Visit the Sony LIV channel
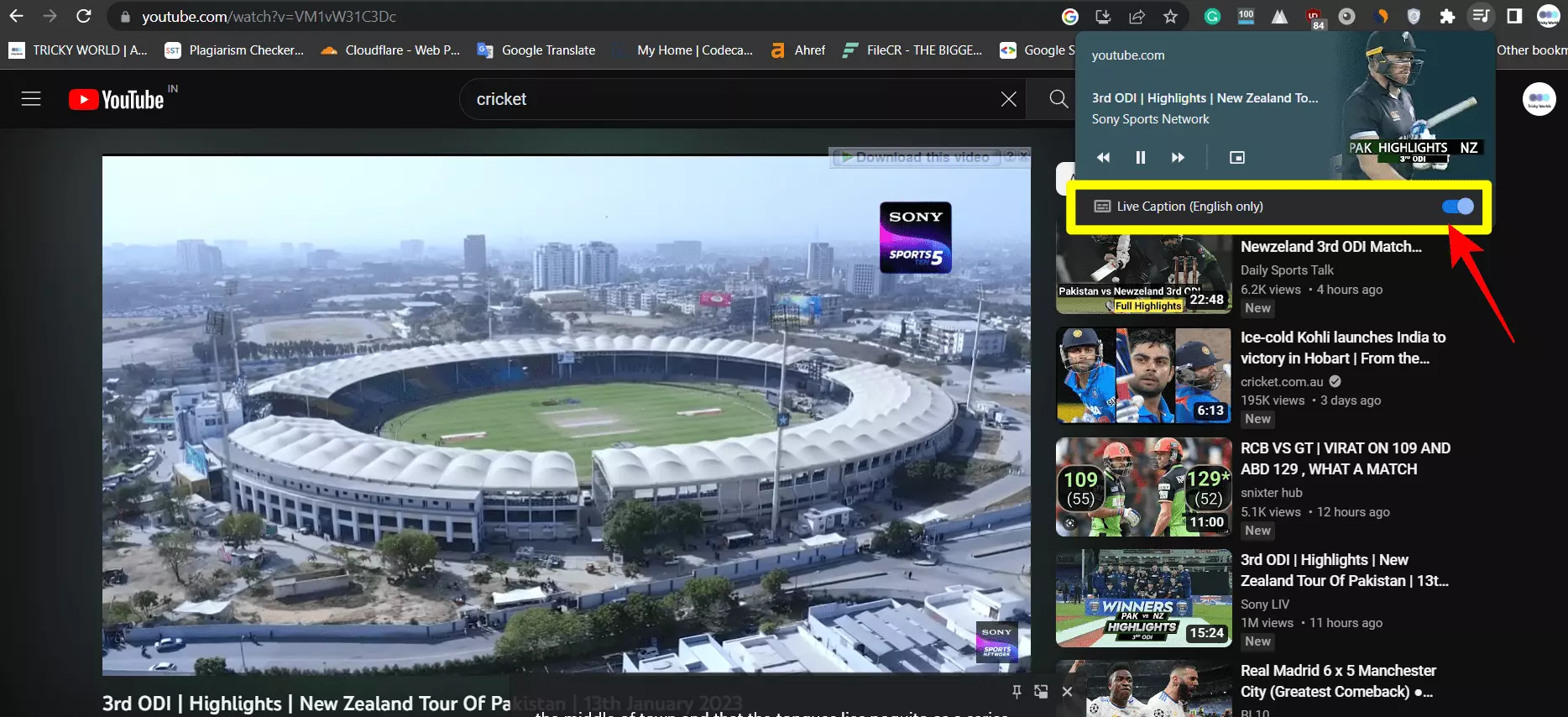 click(1265, 604)
